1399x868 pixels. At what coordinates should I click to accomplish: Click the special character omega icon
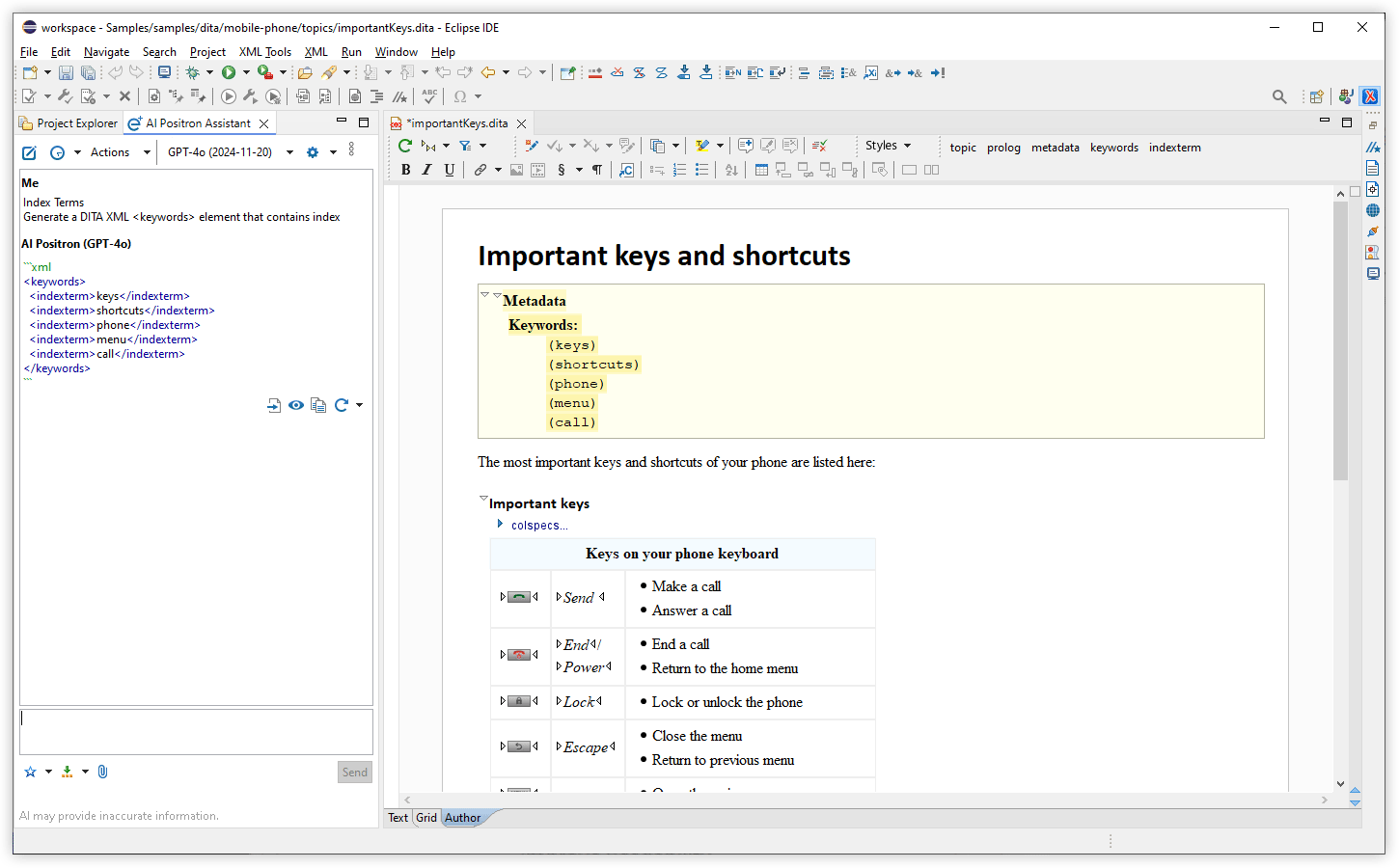tap(460, 96)
